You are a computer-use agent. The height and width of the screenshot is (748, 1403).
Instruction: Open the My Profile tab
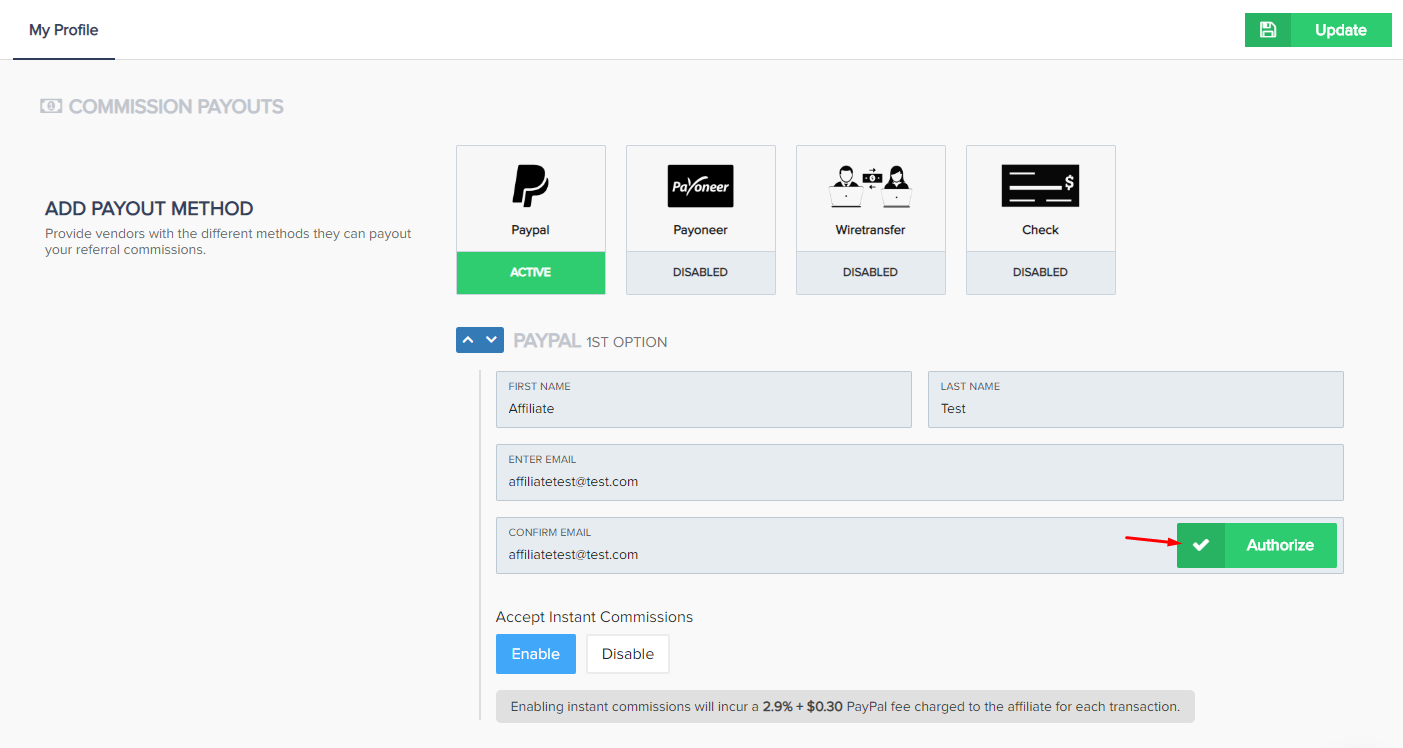64,30
